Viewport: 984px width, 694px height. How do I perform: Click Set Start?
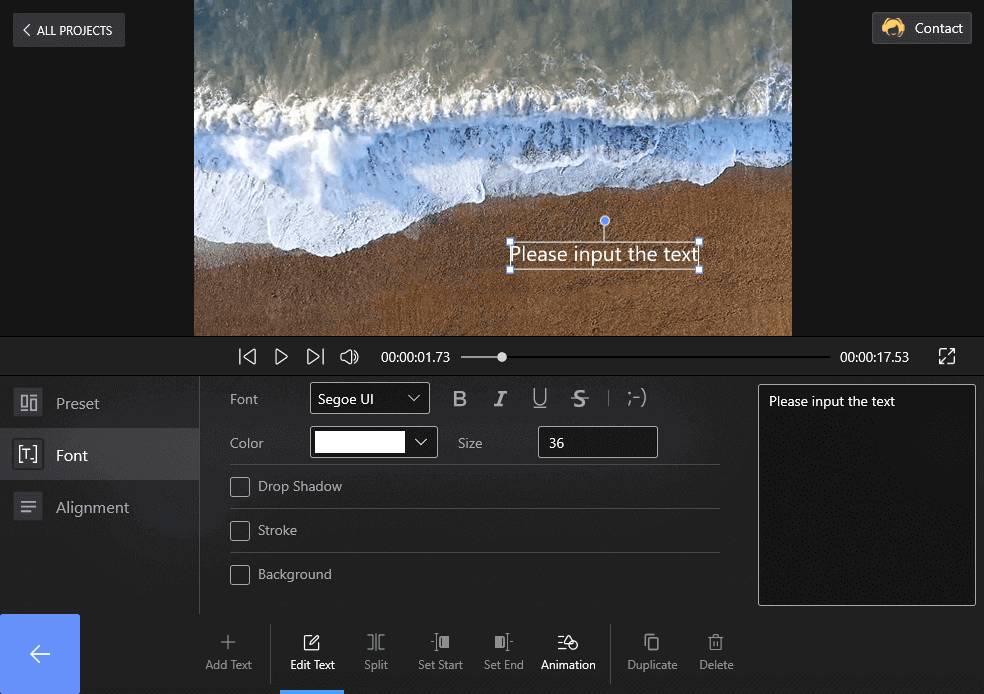tap(440, 653)
